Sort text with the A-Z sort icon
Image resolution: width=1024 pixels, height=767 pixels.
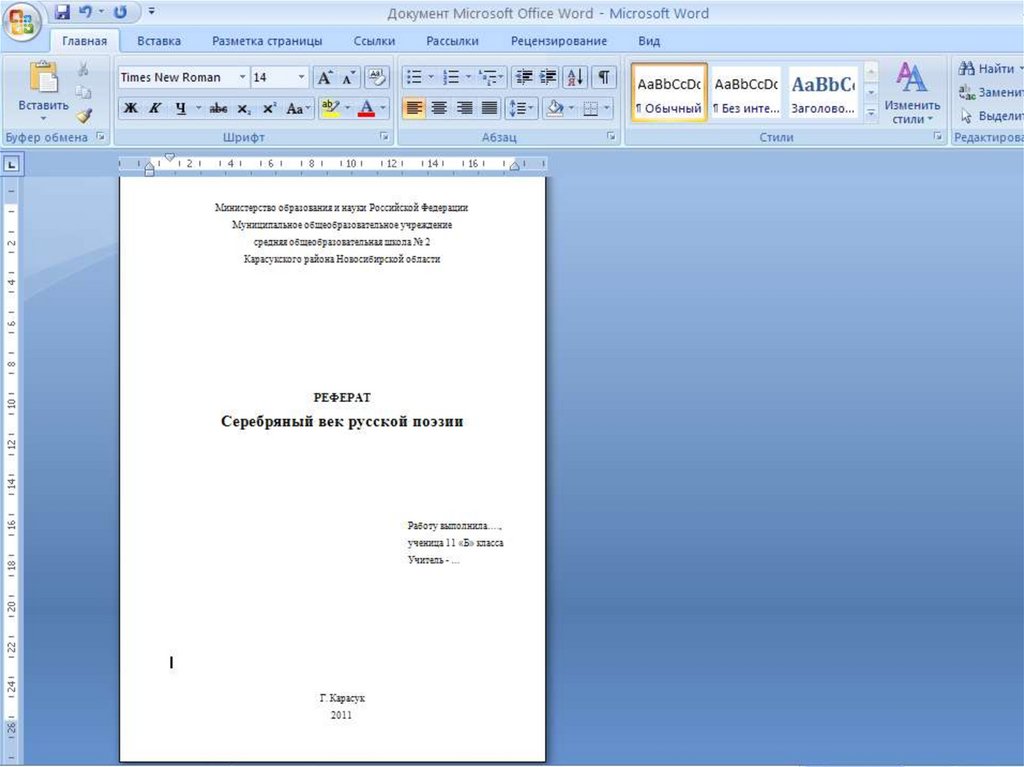pyautogui.click(x=576, y=77)
